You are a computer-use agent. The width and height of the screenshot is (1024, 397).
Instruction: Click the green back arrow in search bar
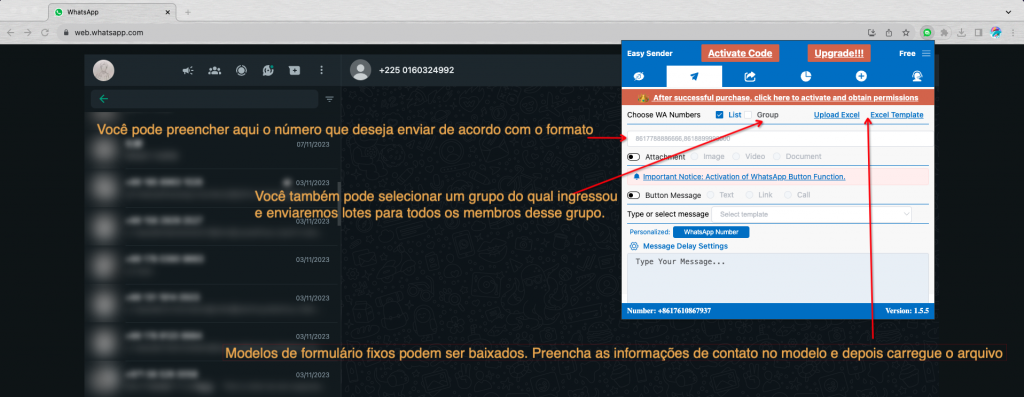103,99
